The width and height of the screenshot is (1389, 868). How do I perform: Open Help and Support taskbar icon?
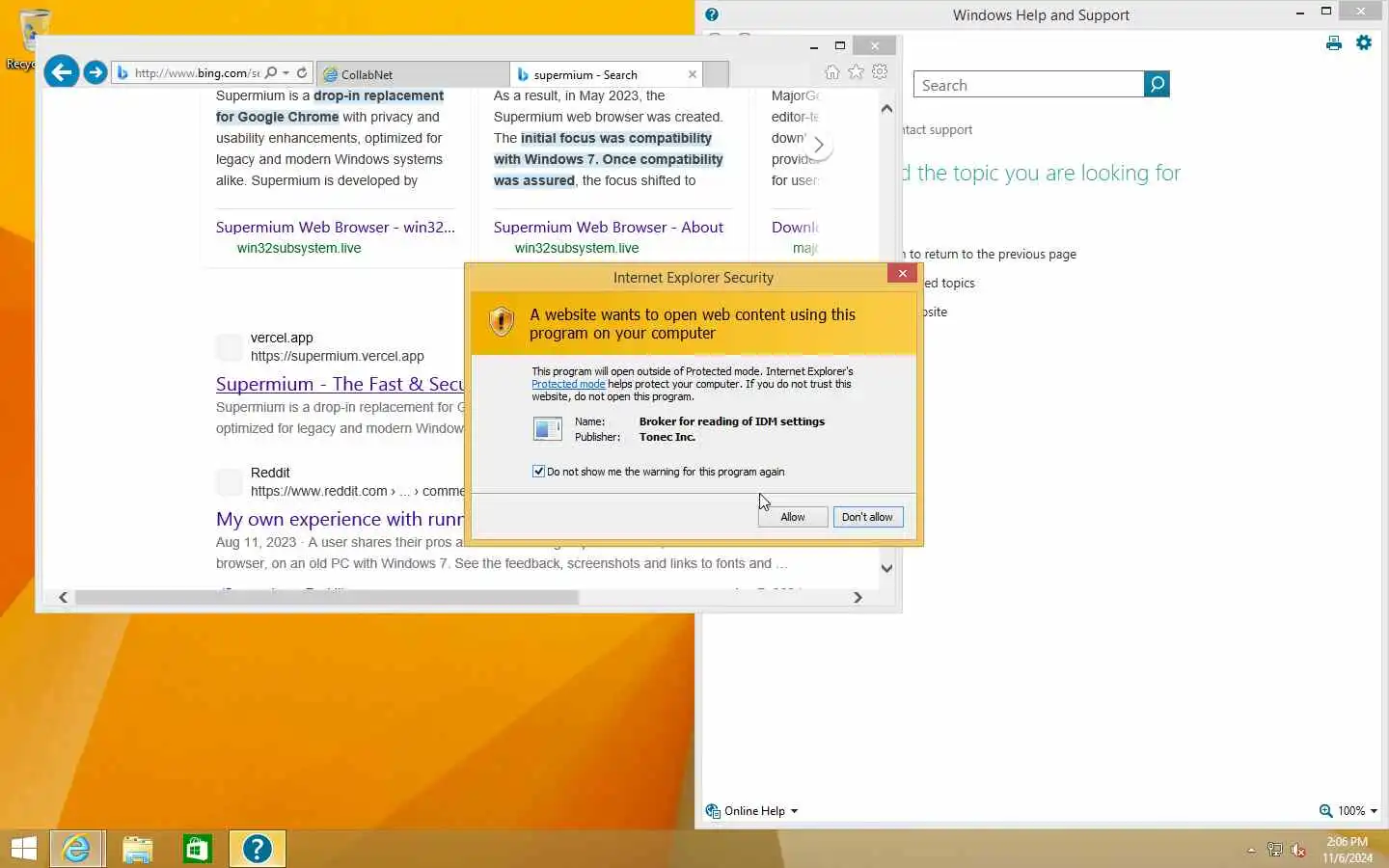[x=258, y=849]
